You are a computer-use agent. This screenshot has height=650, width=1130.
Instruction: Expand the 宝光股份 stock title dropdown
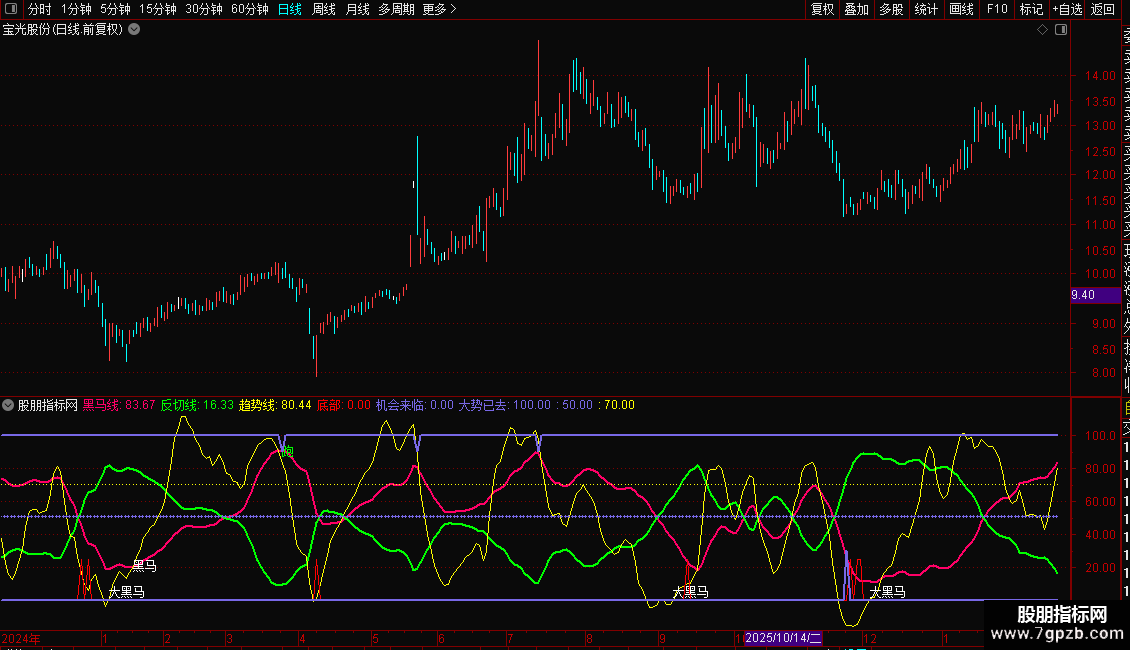pos(134,30)
